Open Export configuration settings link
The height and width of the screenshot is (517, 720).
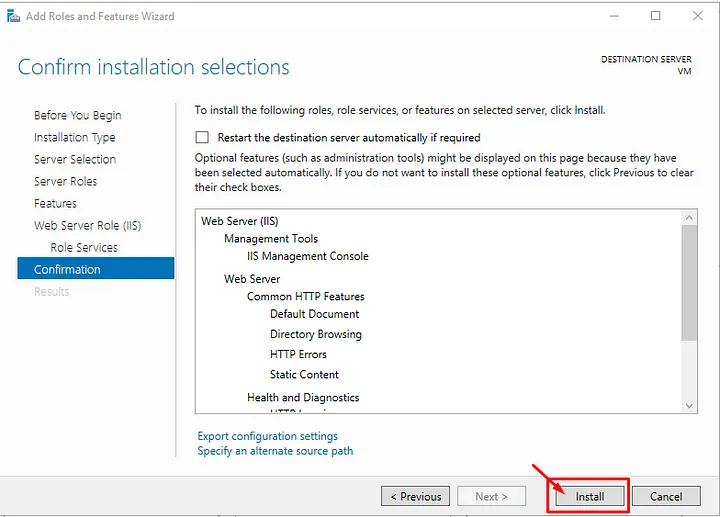(x=268, y=436)
